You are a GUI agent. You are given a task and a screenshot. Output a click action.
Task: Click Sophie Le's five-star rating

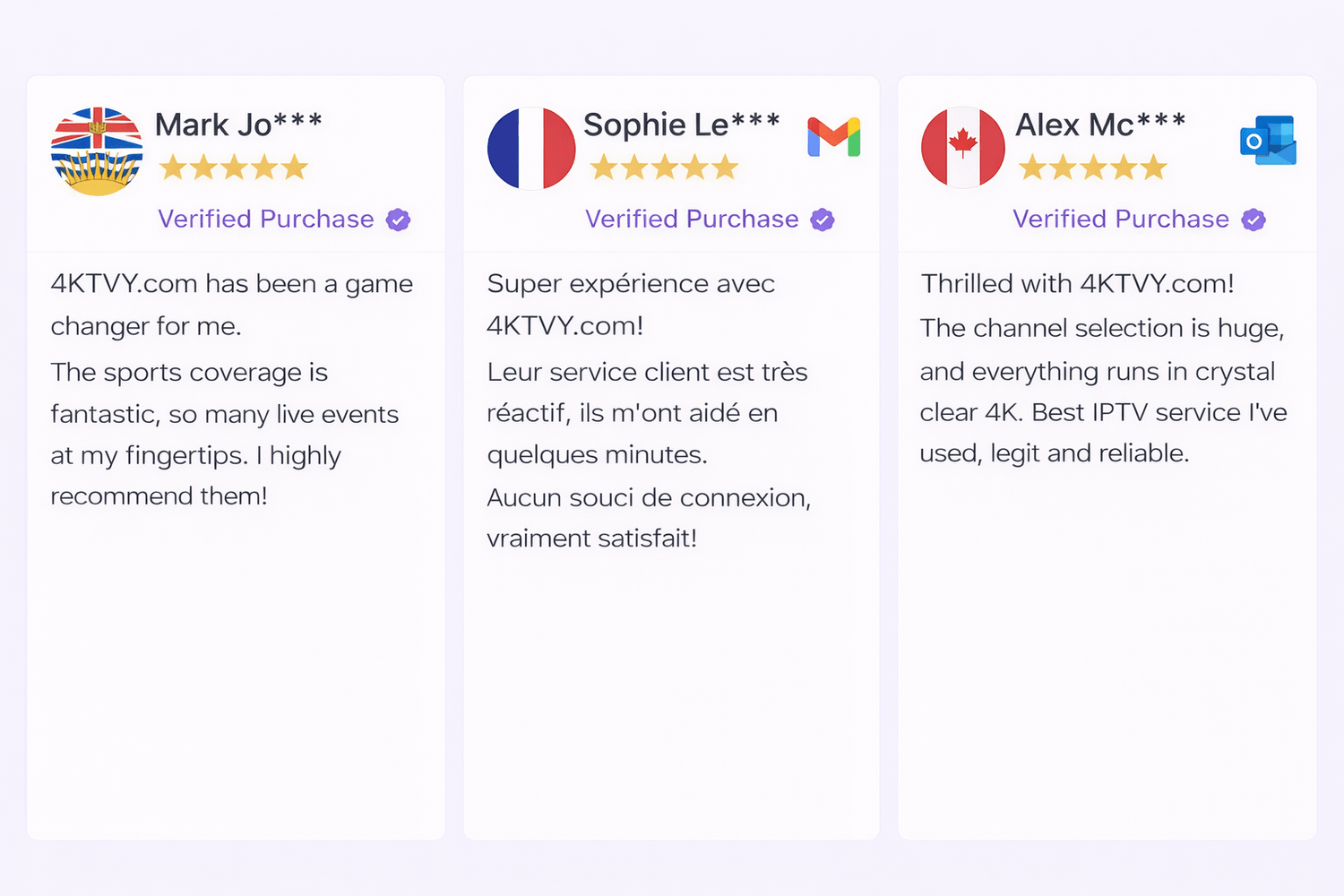664,168
